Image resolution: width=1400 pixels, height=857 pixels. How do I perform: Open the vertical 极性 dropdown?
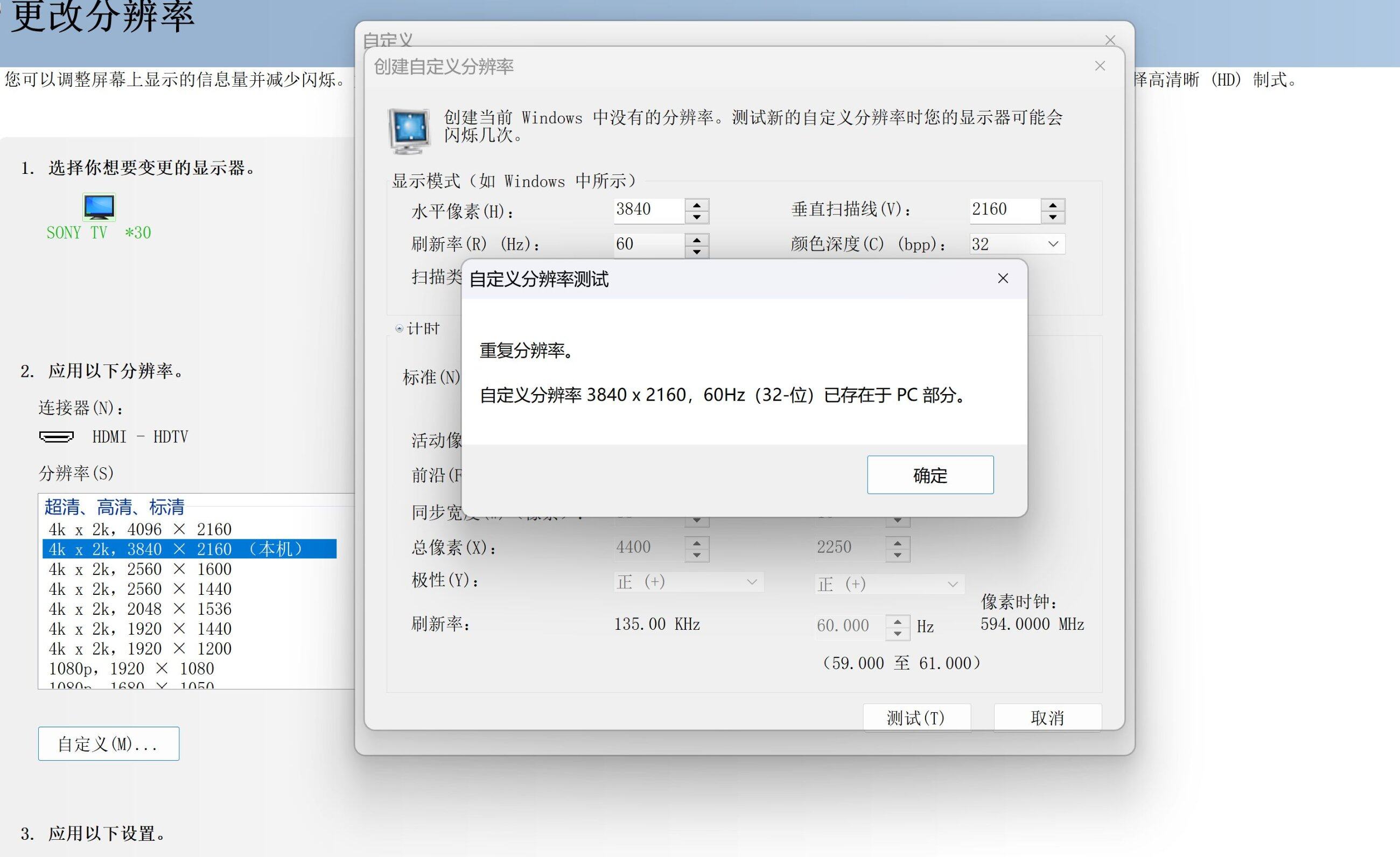pos(889,584)
